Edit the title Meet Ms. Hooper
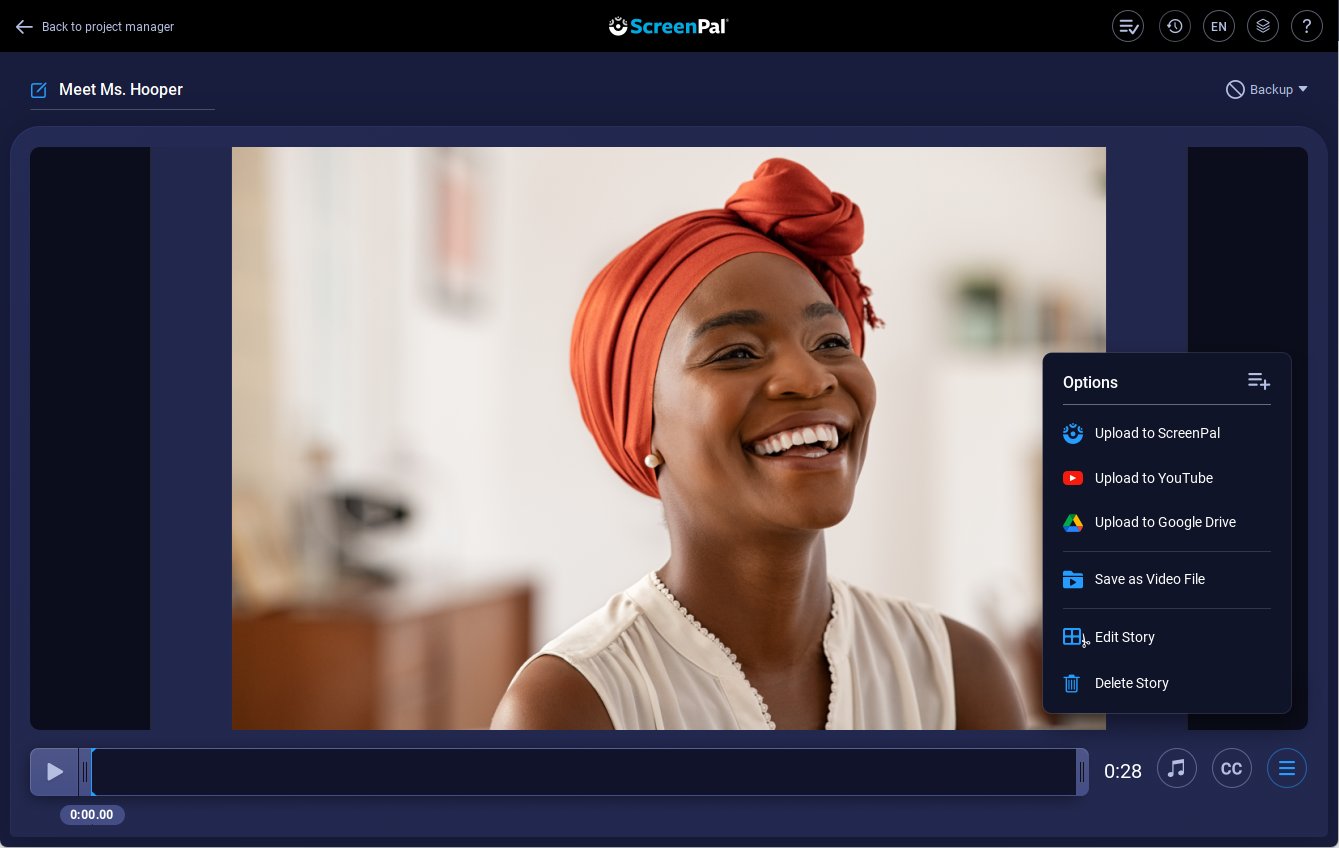 click(121, 90)
